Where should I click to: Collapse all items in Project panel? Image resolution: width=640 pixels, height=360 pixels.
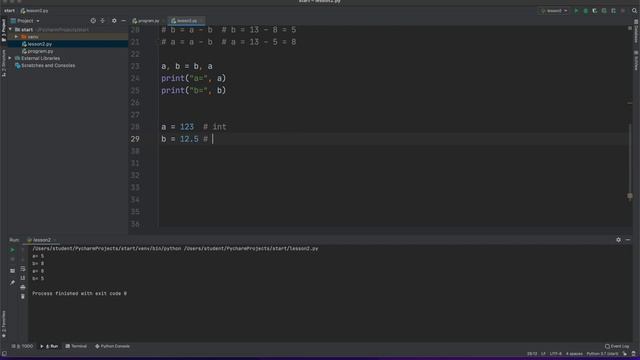(x=103, y=21)
